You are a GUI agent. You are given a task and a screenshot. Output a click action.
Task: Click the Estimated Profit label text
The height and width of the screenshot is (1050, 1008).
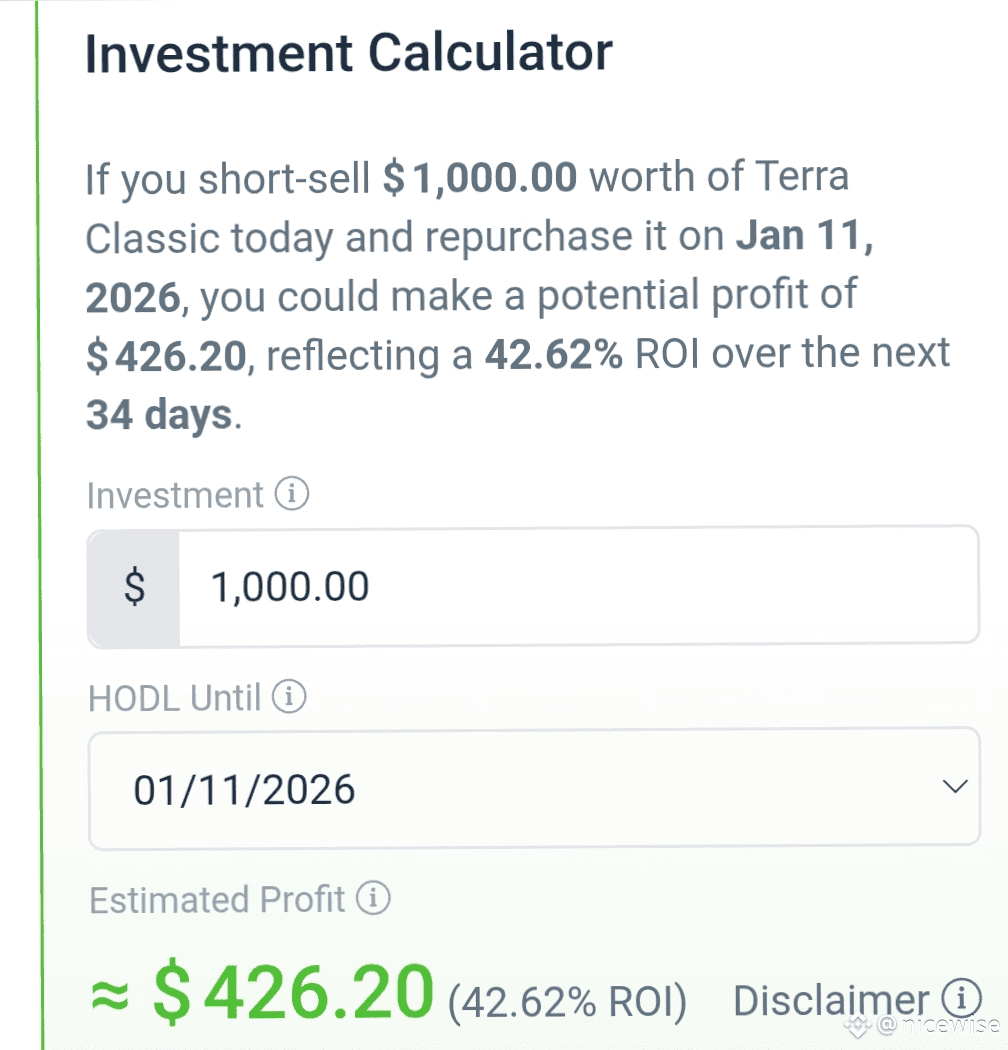coord(217,899)
